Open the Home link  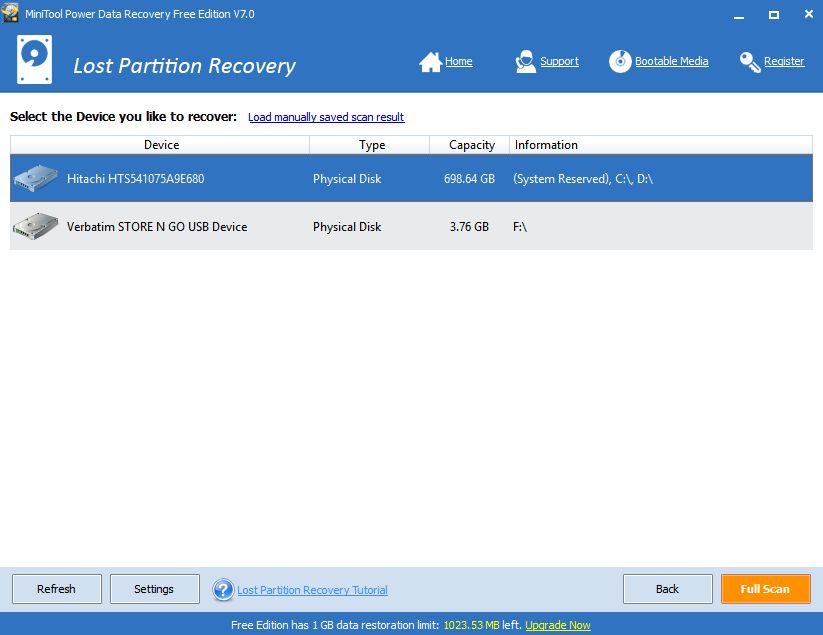459,61
